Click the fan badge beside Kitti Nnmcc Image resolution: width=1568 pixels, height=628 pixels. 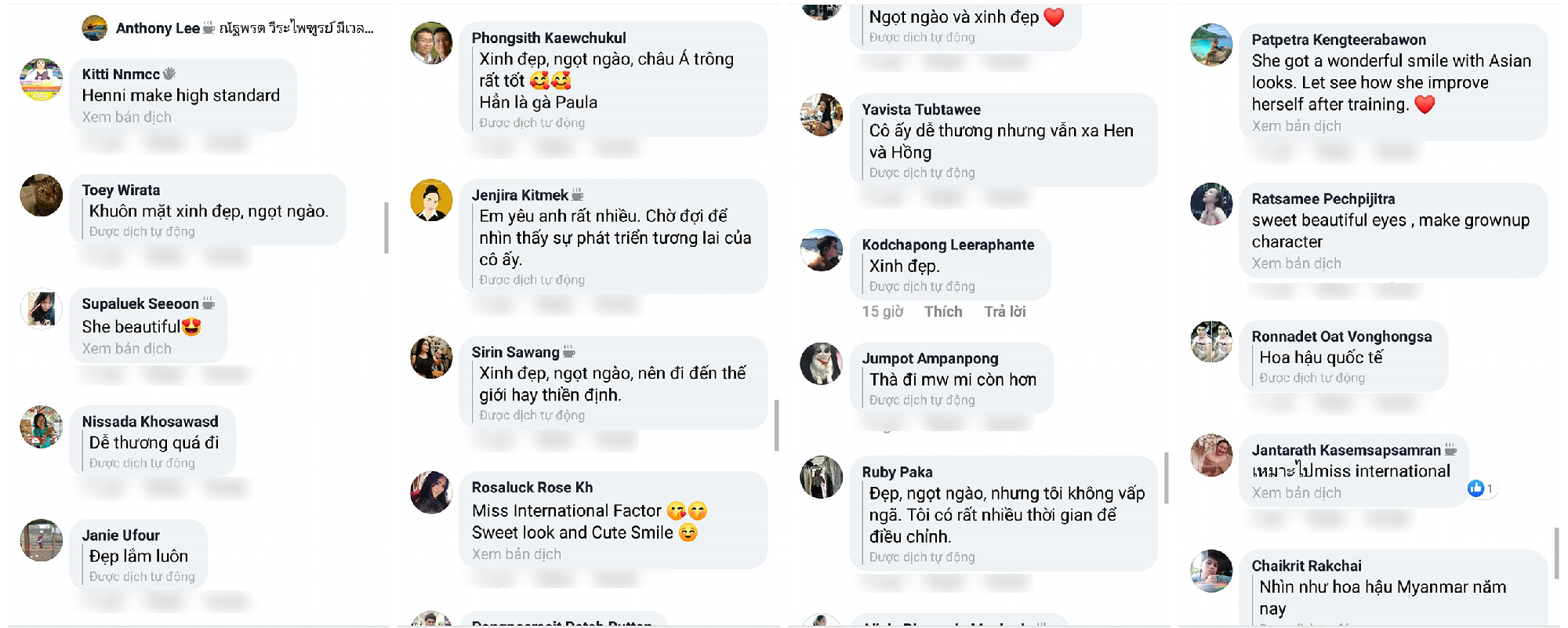(169, 74)
